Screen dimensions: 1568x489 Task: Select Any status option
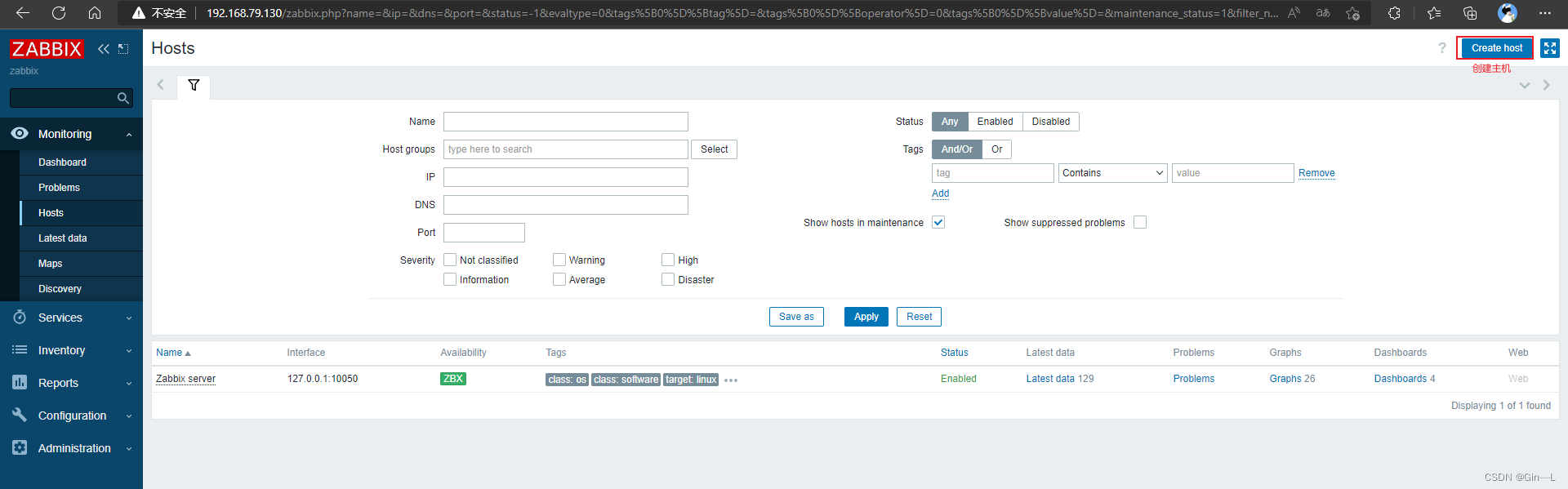pos(950,122)
